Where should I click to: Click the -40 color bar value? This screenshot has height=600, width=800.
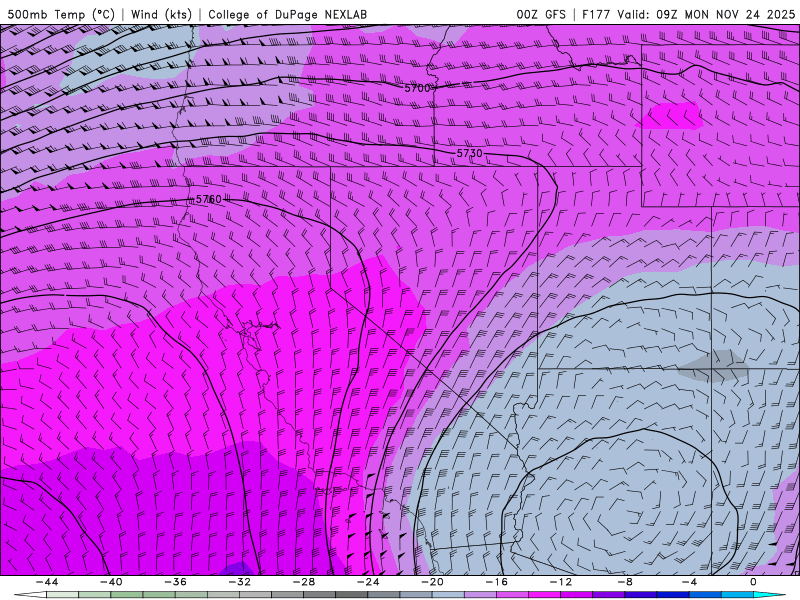(x=111, y=582)
